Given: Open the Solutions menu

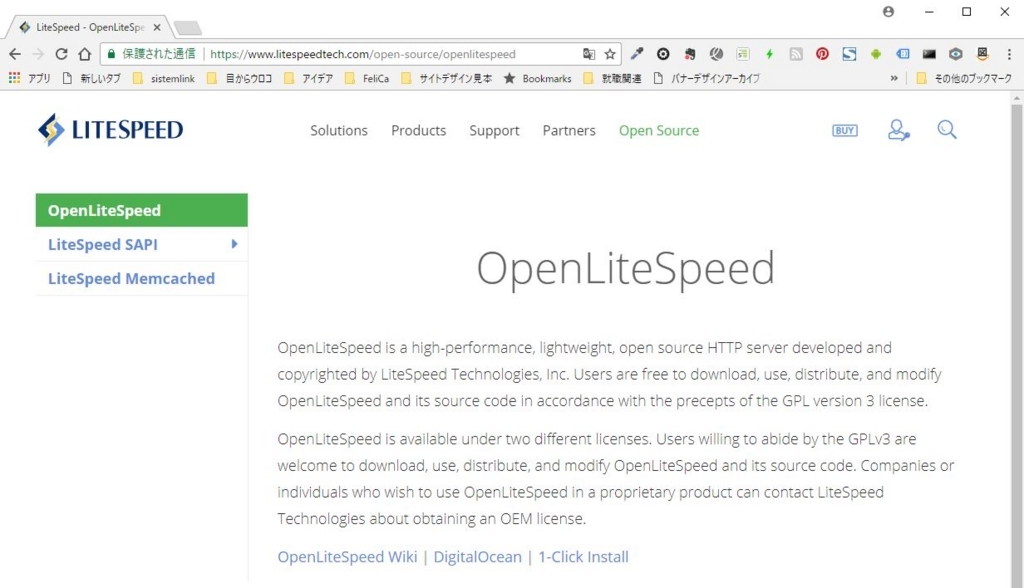Looking at the screenshot, I should coord(339,131).
